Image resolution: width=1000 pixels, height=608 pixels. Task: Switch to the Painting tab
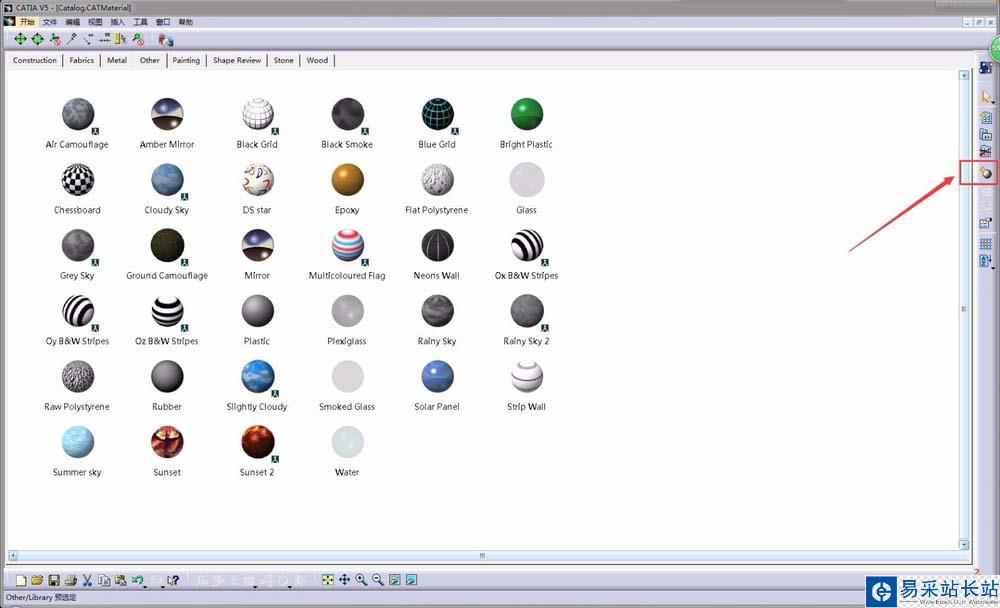[186, 60]
